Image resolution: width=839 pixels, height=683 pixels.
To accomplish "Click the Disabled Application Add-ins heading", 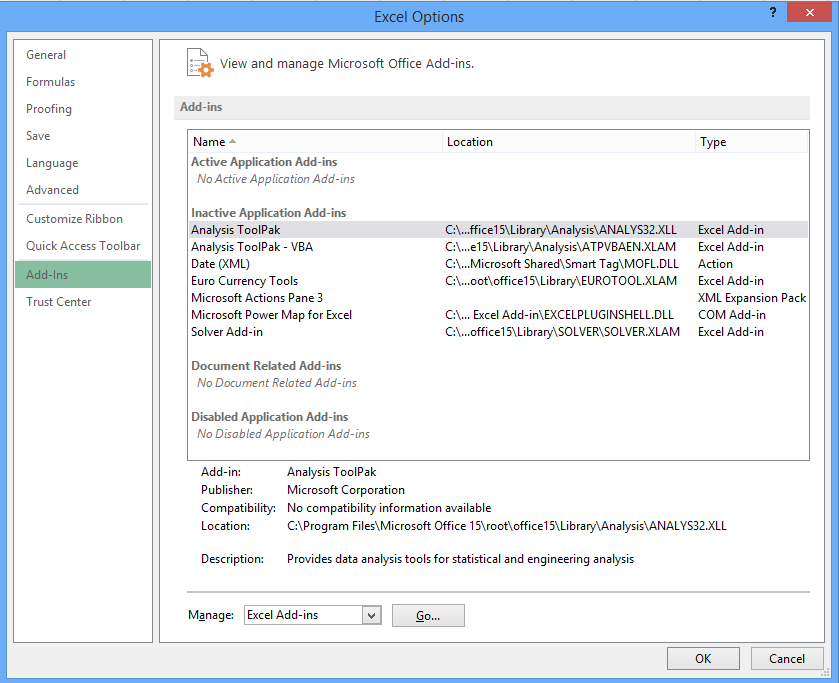I will pyautogui.click(x=270, y=417).
